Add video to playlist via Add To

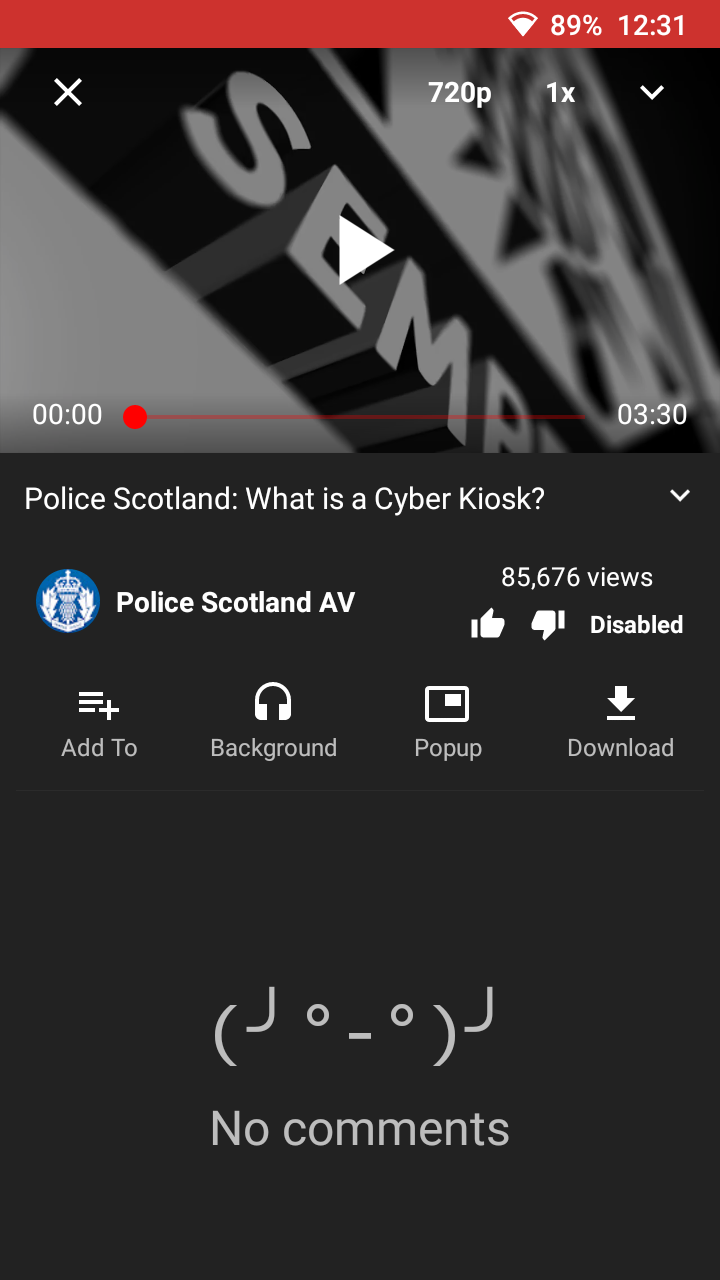click(99, 724)
